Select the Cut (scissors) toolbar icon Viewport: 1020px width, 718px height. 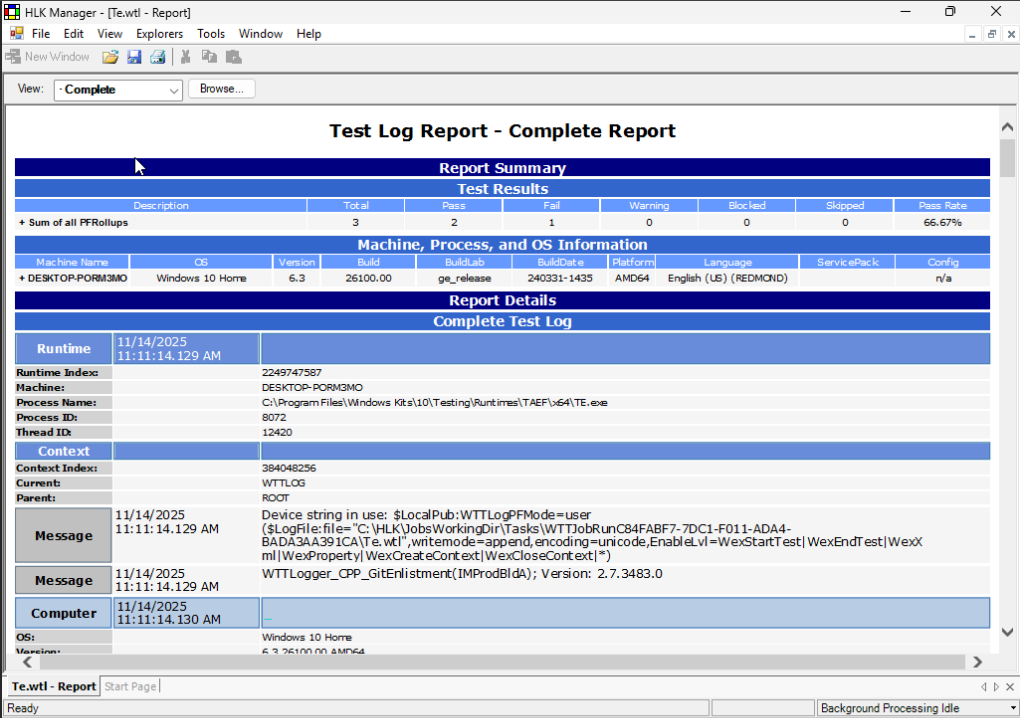[x=184, y=56]
